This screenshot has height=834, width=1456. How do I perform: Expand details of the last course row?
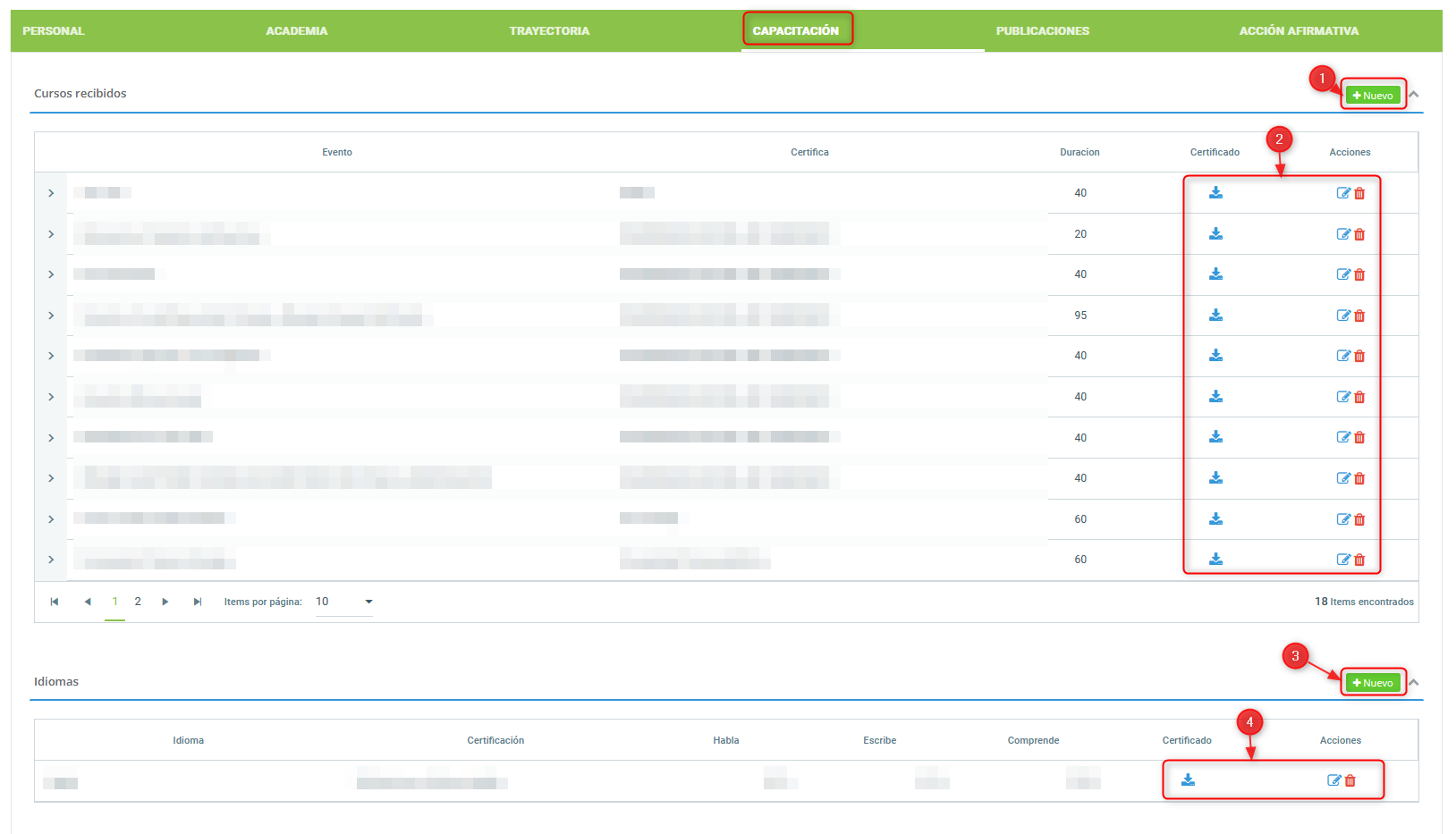point(51,560)
